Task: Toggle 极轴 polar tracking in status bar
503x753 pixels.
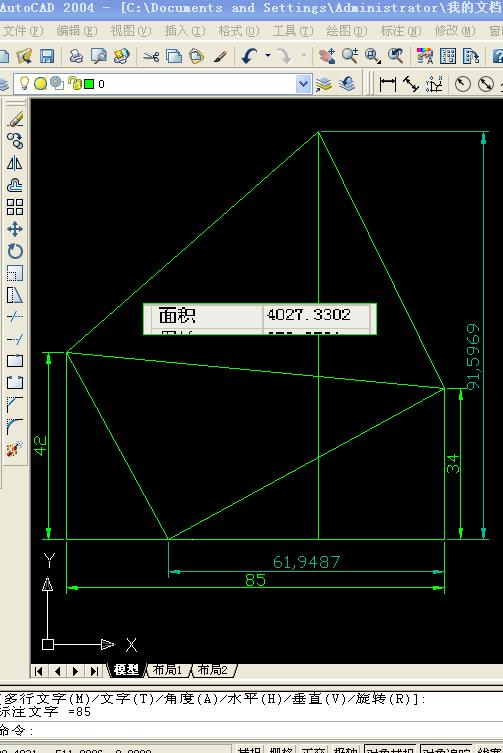Action: coord(345,749)
